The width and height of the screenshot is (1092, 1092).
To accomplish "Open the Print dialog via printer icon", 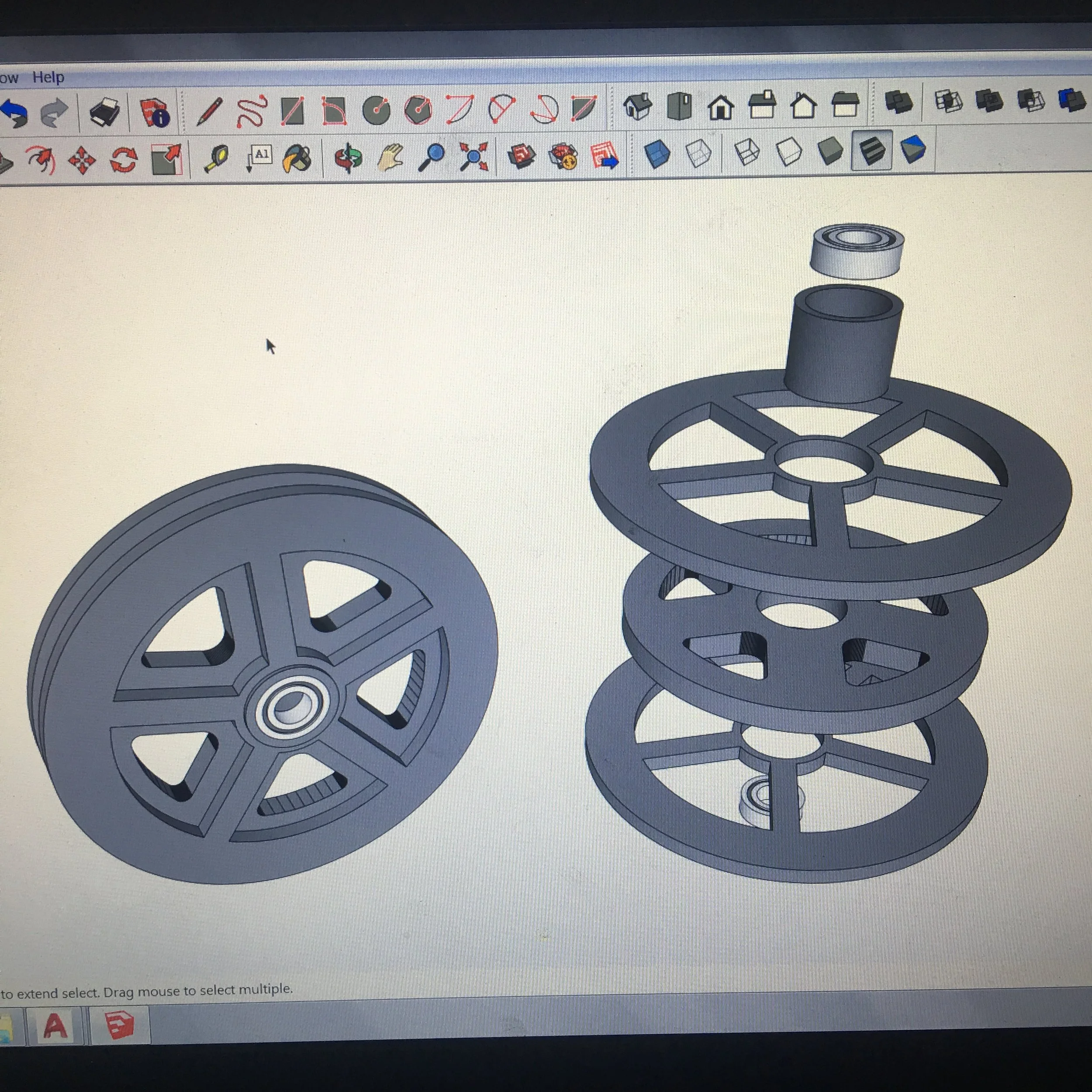I will click(104, 111).
